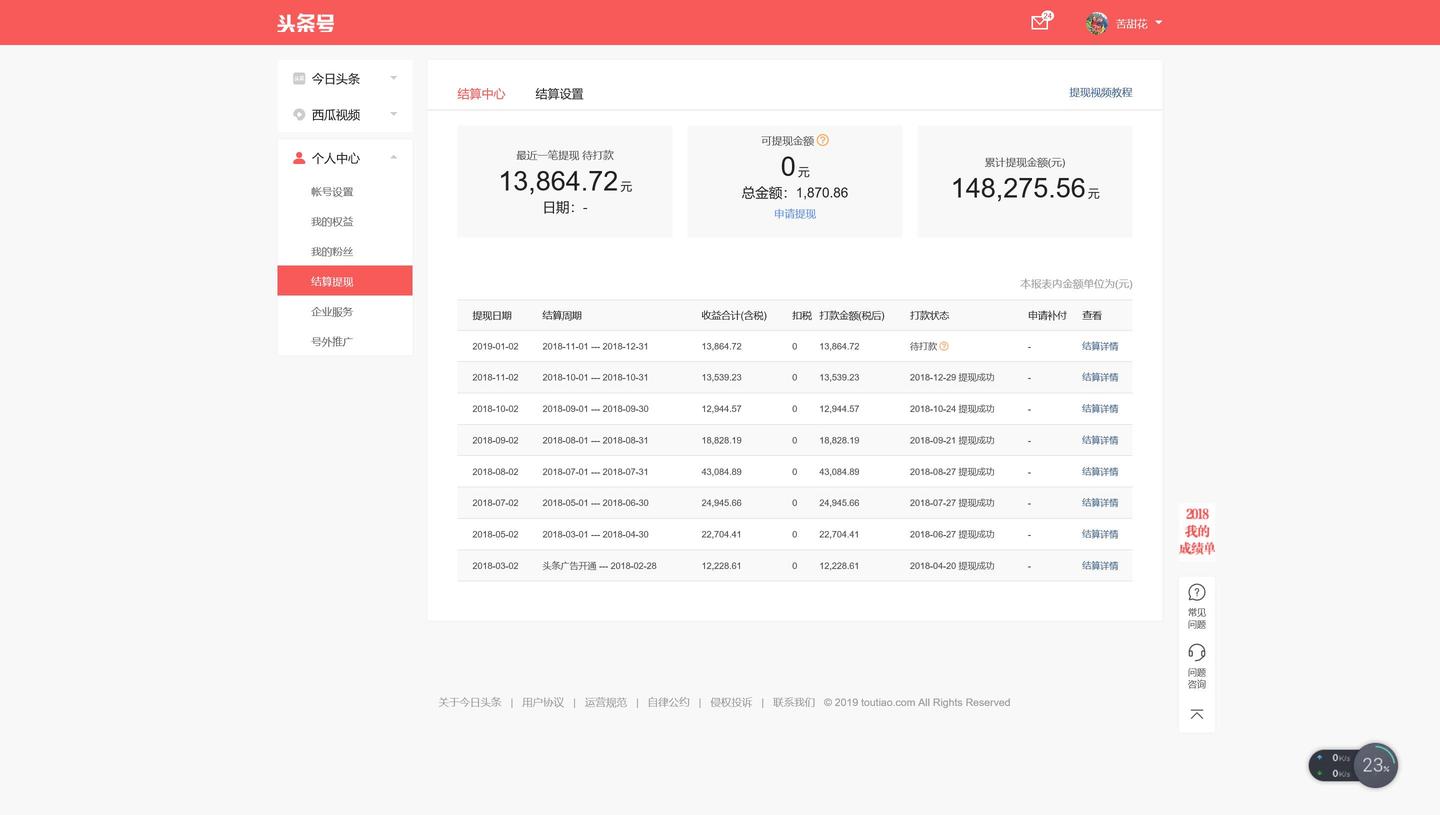1440x815 pixels.
Task: Click the period 2018-07-01 --- 2018-07-31
Action: [595, 472]
